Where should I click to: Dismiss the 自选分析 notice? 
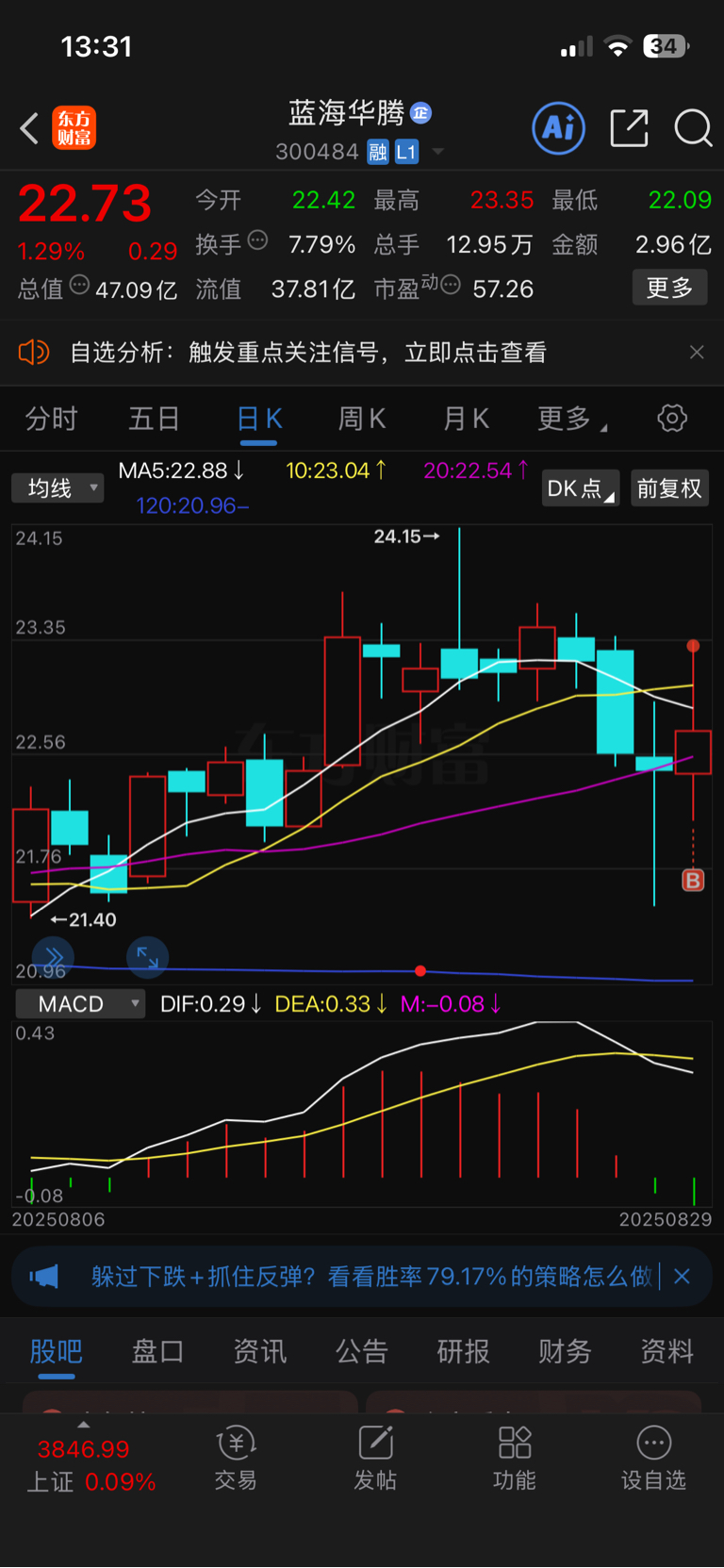coord(697,353)
